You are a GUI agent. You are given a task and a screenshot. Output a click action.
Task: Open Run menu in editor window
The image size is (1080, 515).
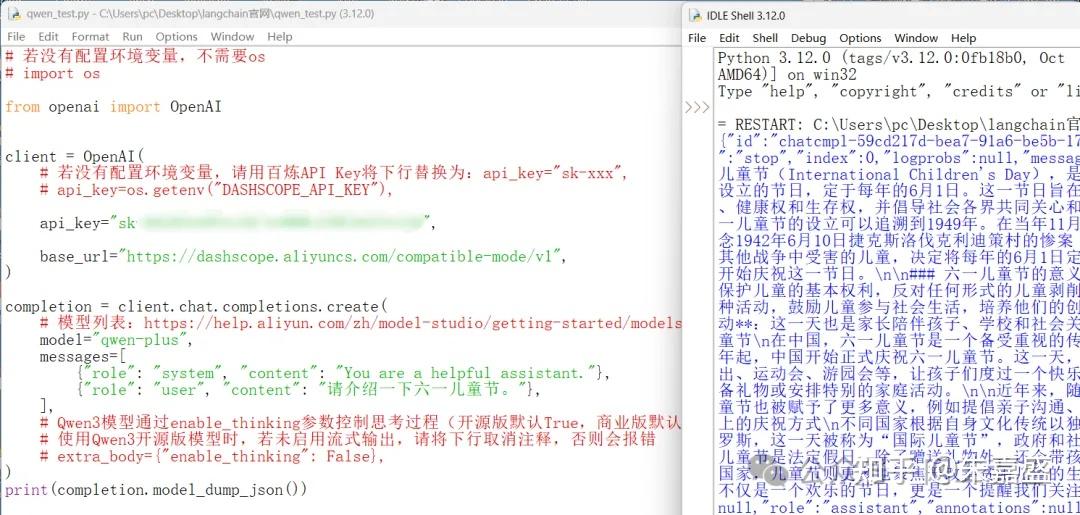point(132,36)
